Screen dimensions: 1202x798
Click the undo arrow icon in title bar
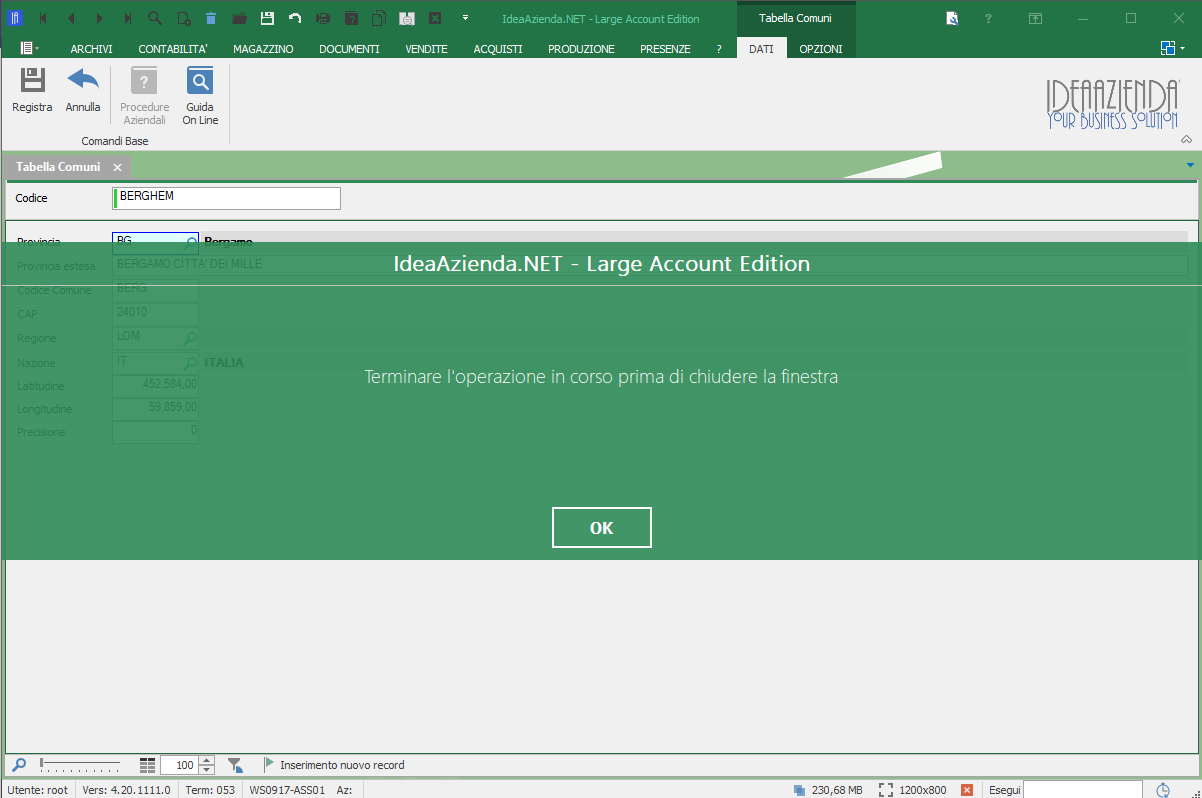[295, 18]
